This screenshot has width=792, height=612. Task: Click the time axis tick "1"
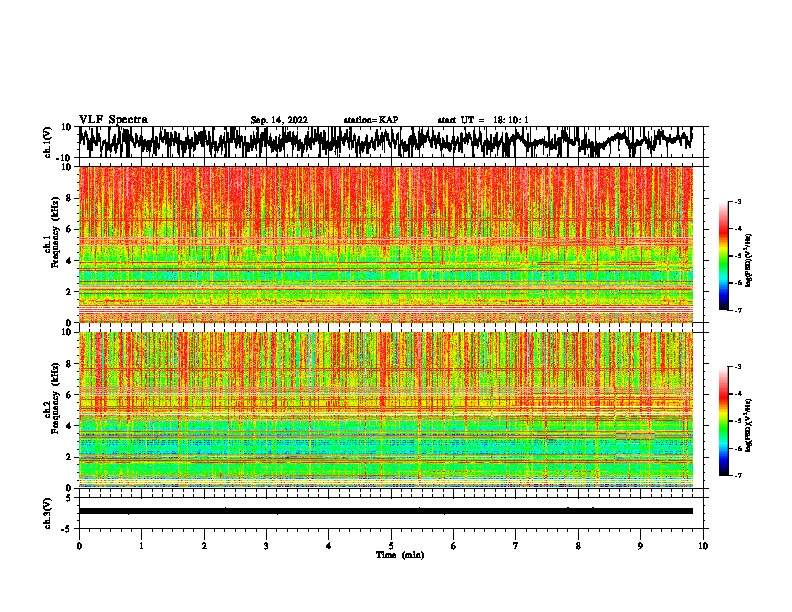point(141,546)
